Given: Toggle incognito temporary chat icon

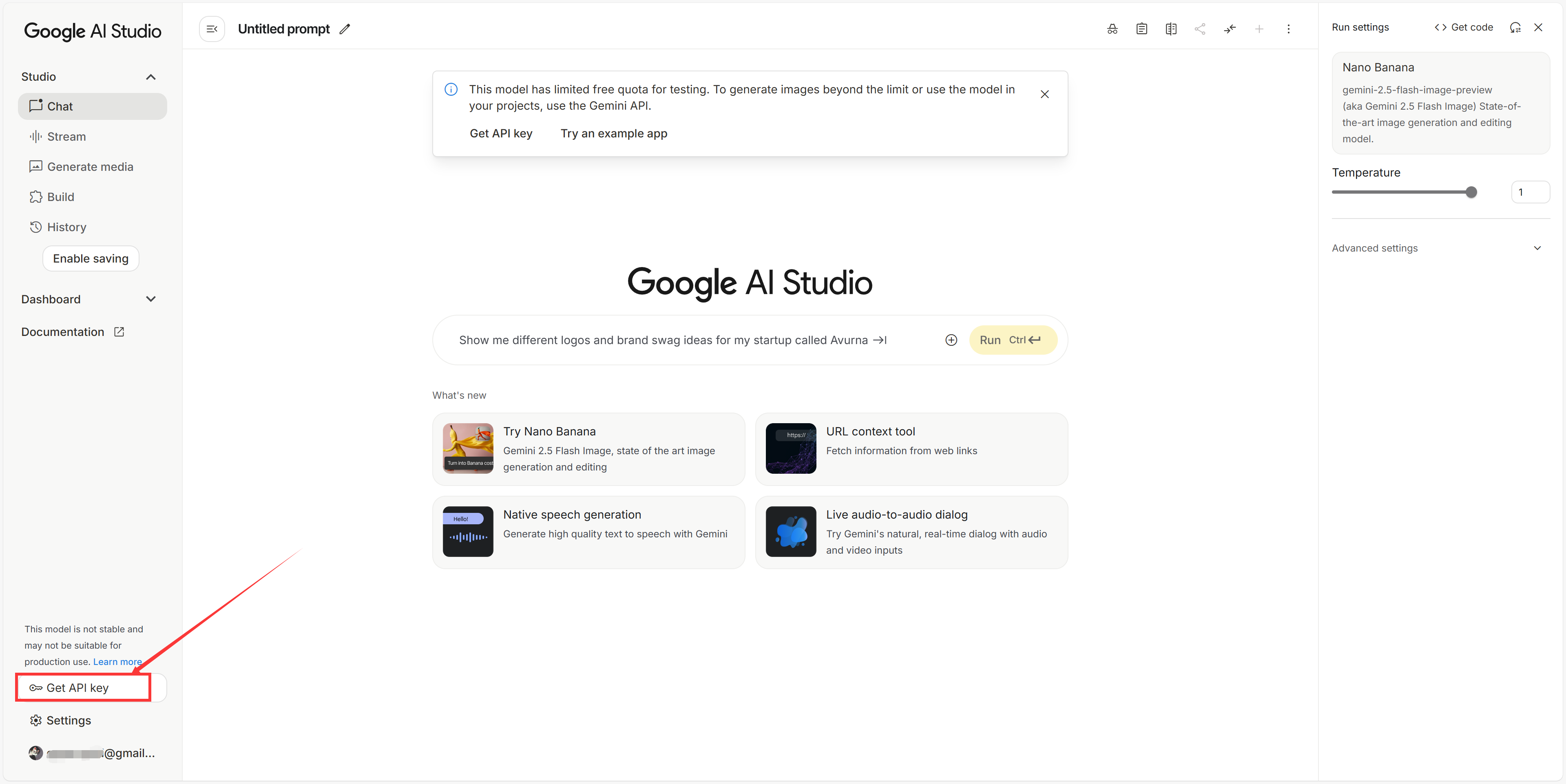Looking at the screenshot, I should (1112, 29).
